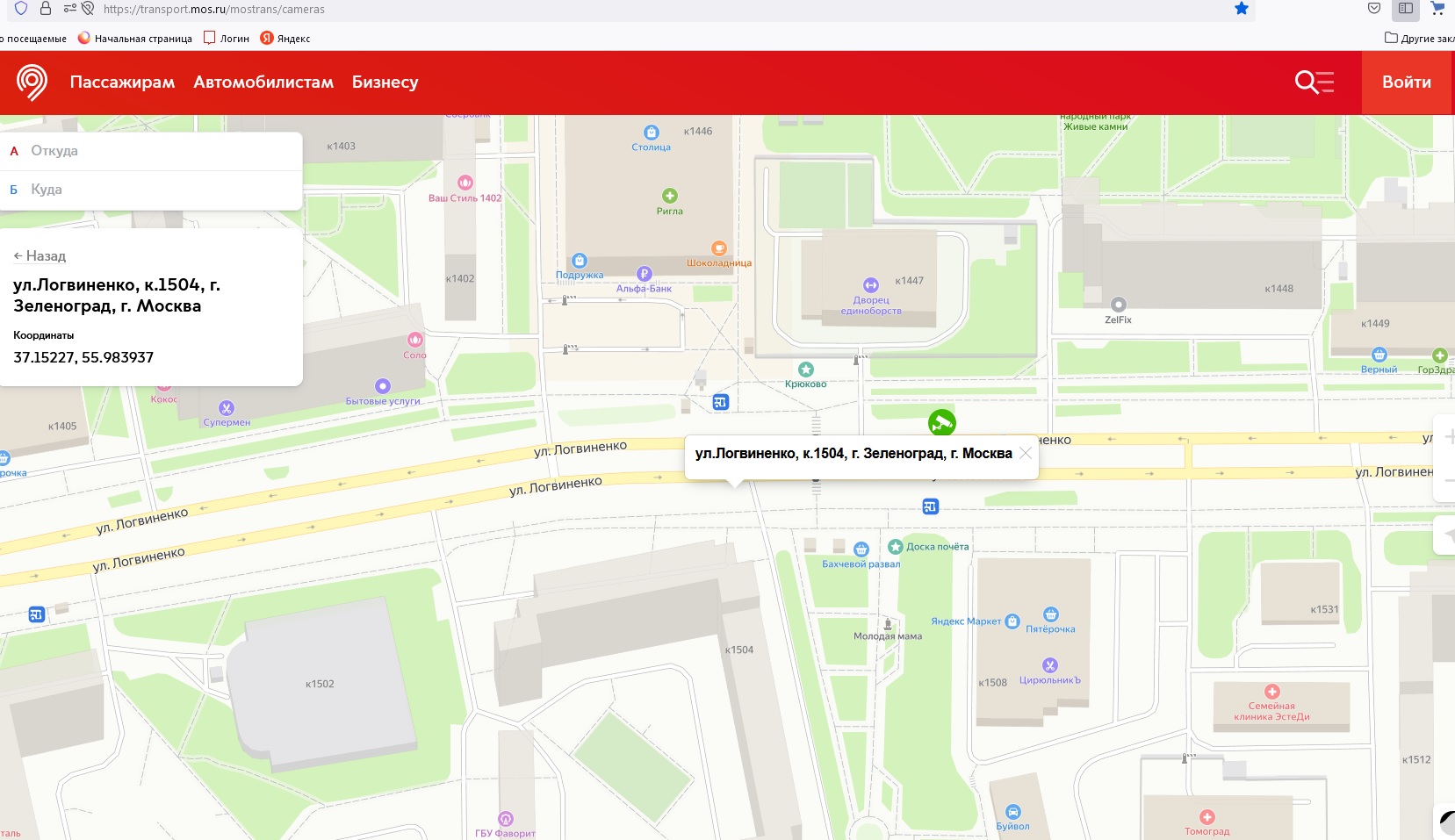This screenshot has height=840, width=1455.
Task: Click the Дворец единоборств map icon
Action: pos(870,285)
